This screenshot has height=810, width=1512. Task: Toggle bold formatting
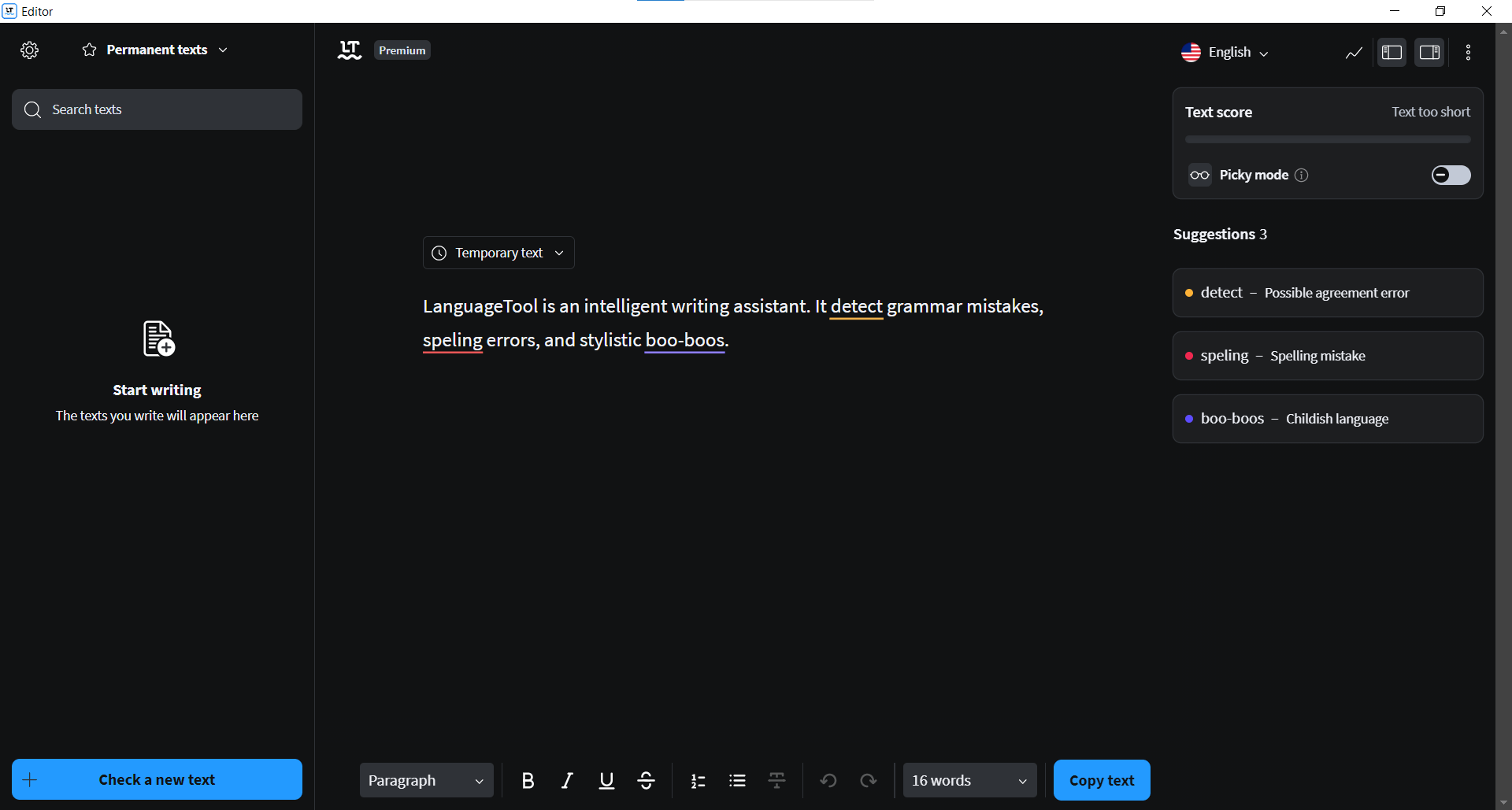[x=528, y=780]
